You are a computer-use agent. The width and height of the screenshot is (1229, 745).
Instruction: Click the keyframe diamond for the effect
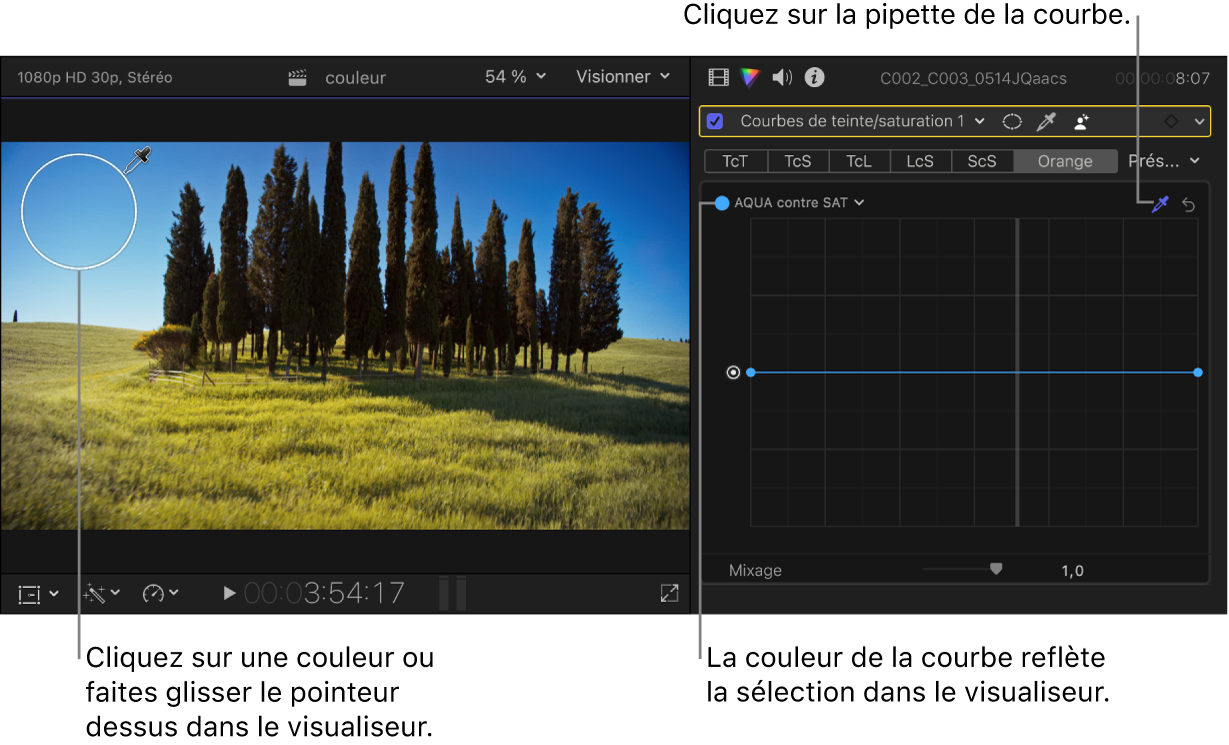[x=1171, y=121]
